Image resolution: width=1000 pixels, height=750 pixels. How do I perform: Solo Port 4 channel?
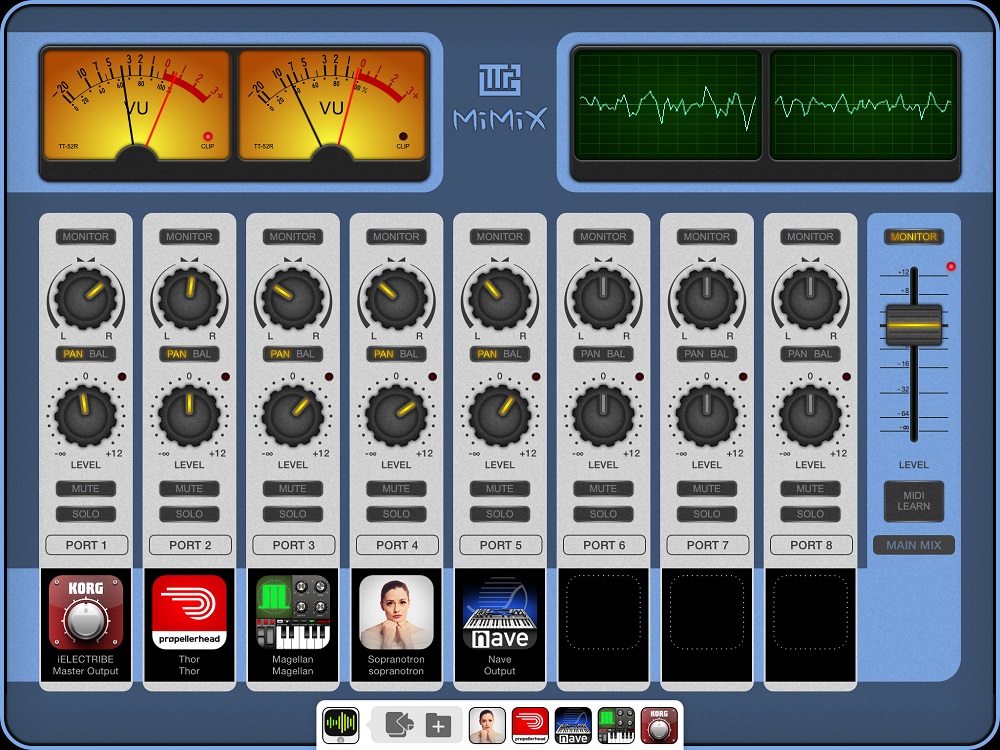click(396, 514)
